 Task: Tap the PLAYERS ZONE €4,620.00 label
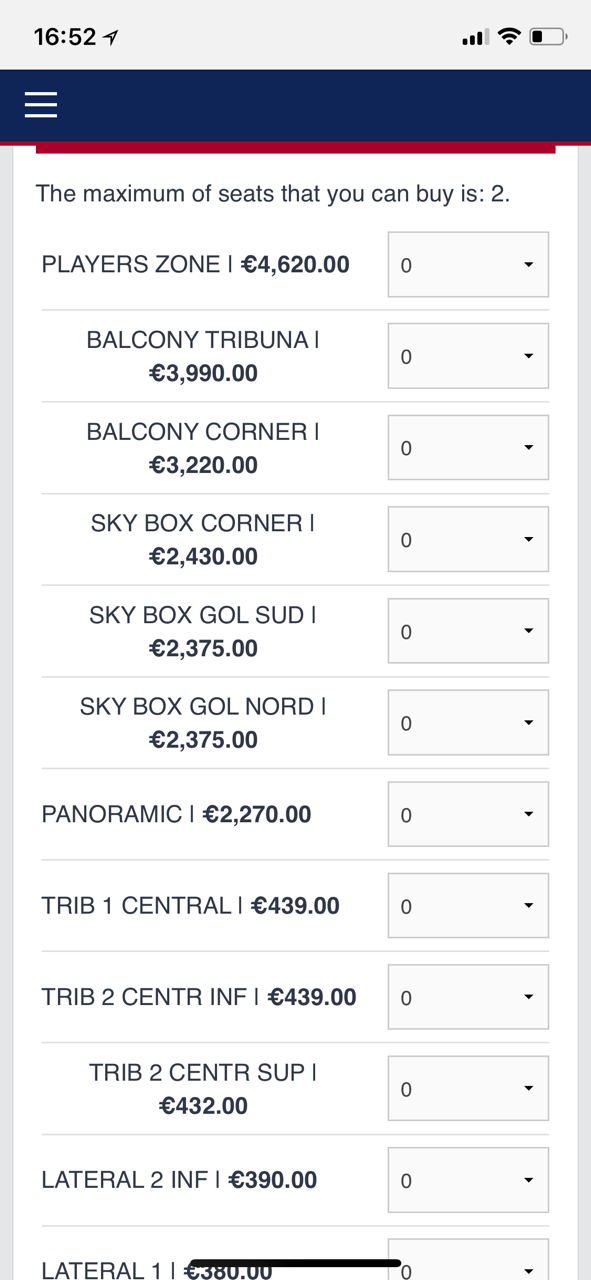coord(196,265)
